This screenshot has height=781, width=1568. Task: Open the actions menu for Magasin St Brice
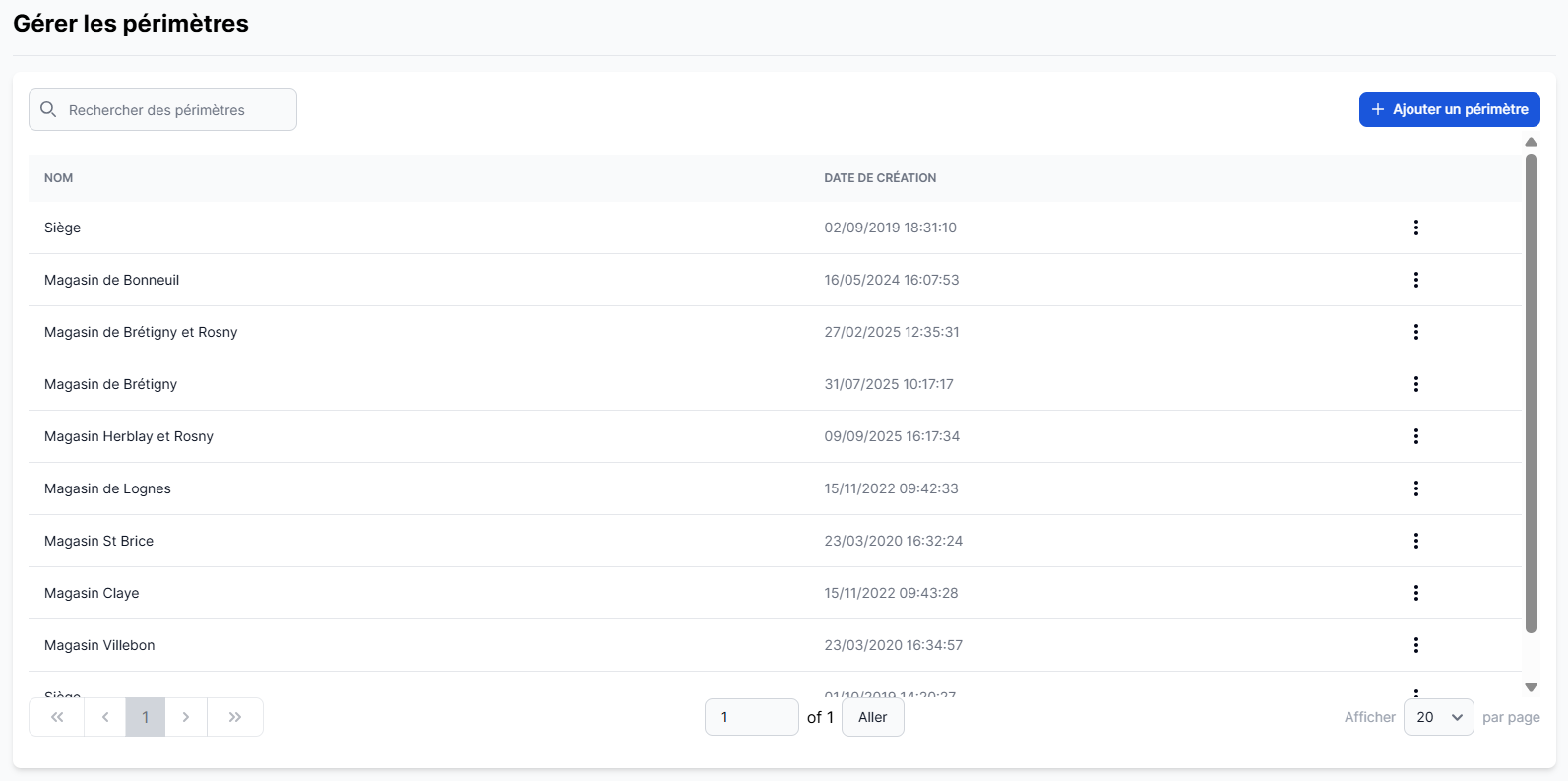(x=1415, y=541)
